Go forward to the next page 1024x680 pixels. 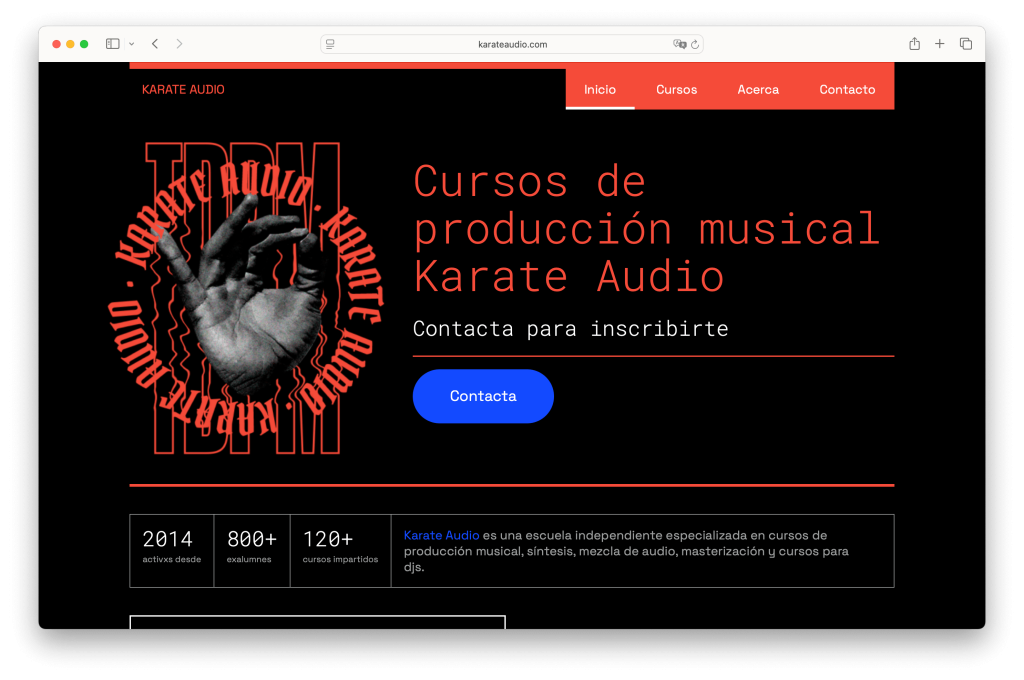tap(179, 44)
